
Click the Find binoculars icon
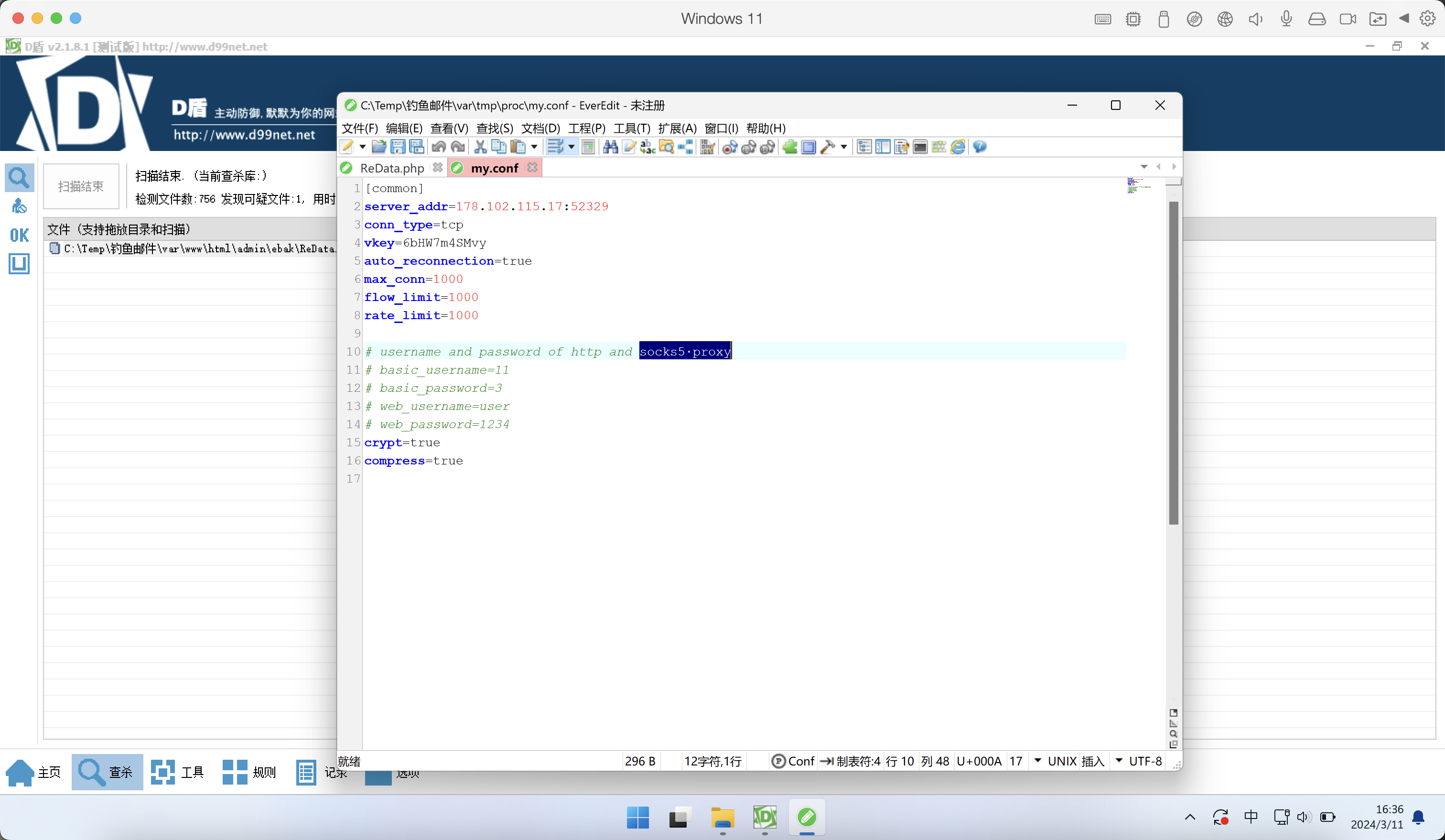pos(610,147)
